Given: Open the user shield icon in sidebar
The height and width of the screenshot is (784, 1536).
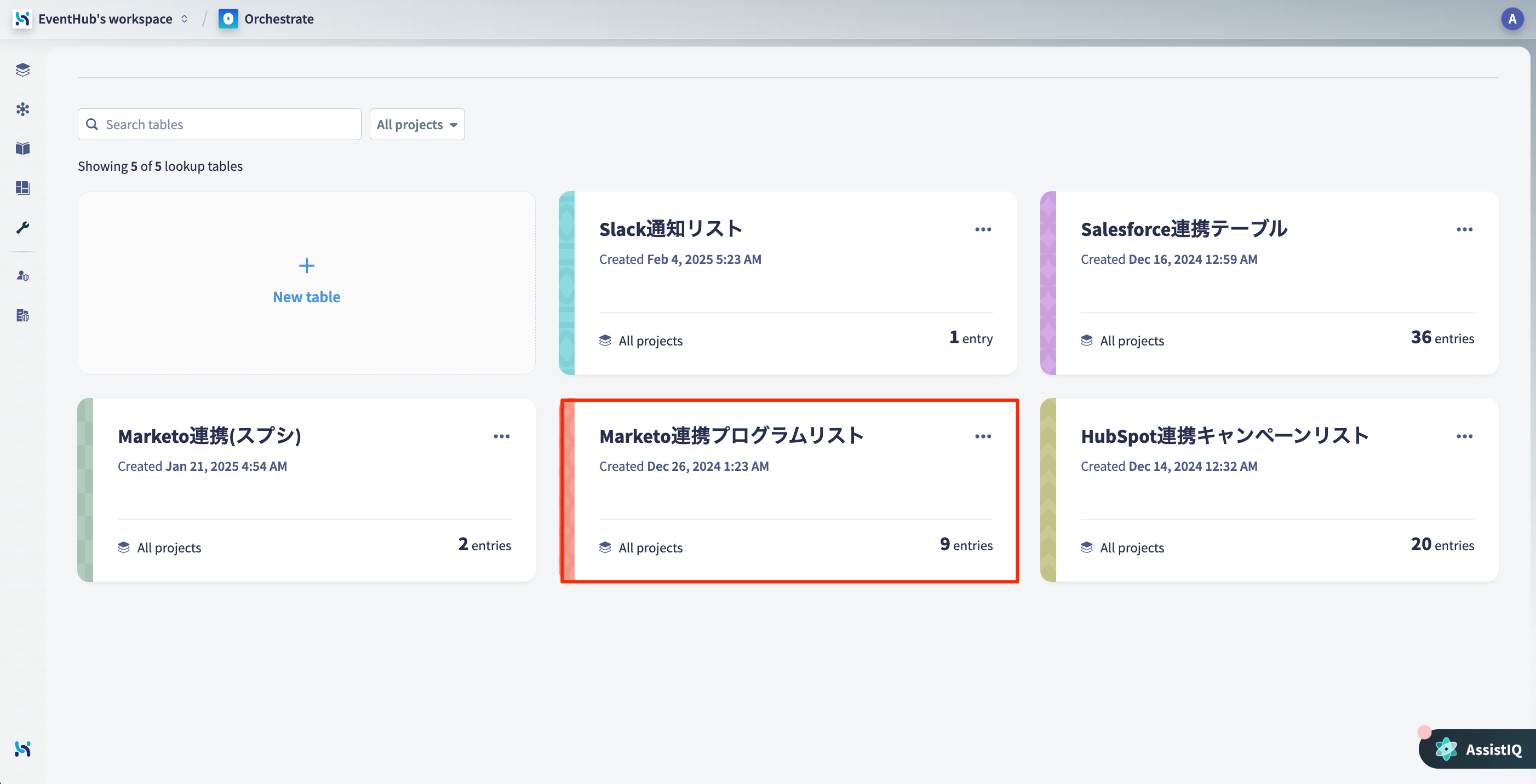Looking at the screenshot, I should (22, 276).
